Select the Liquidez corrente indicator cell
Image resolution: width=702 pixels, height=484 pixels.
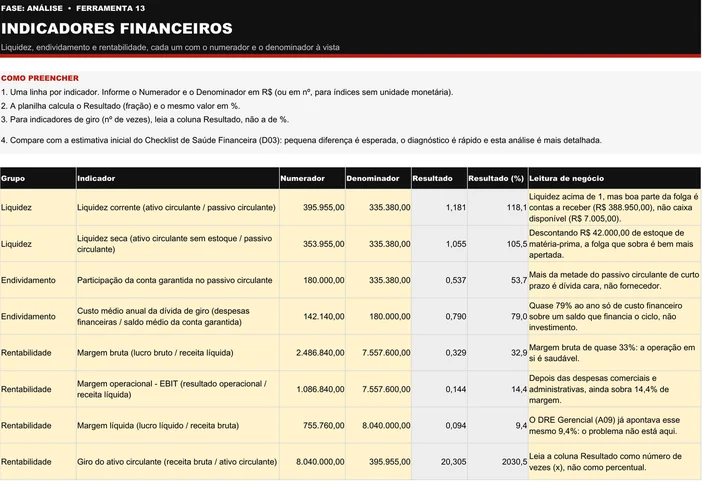[178, 207]
